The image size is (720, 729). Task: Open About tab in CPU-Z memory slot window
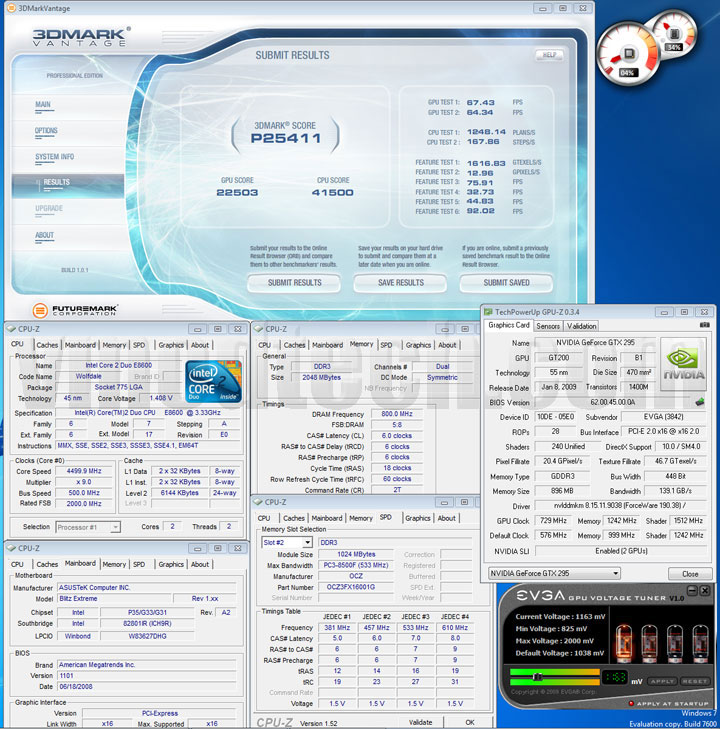tap(446, 518)
